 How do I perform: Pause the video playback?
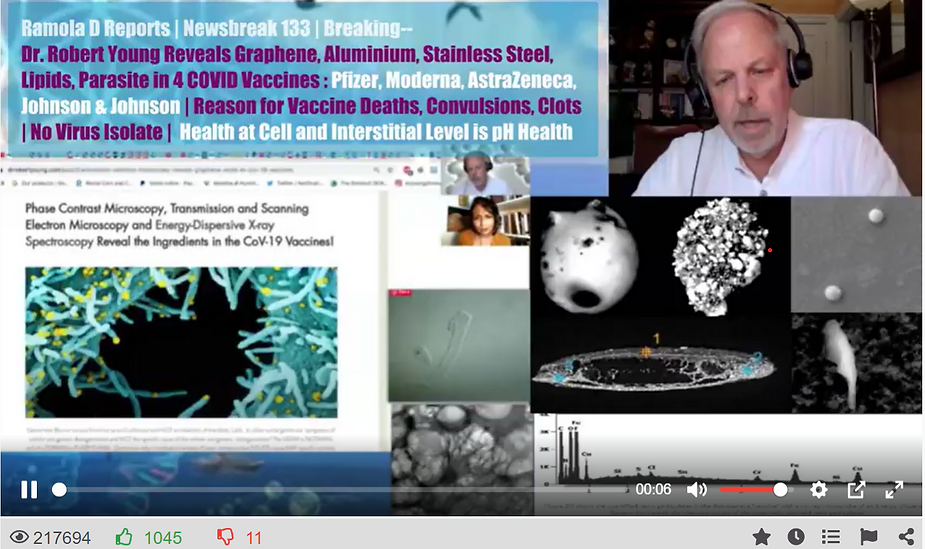tap(29, 490)
